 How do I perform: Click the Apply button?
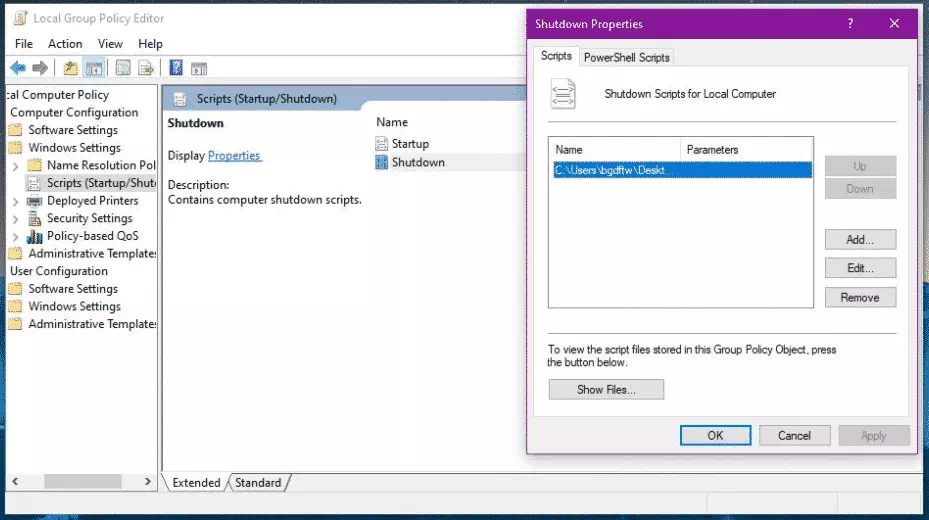[x=874, y=435]
